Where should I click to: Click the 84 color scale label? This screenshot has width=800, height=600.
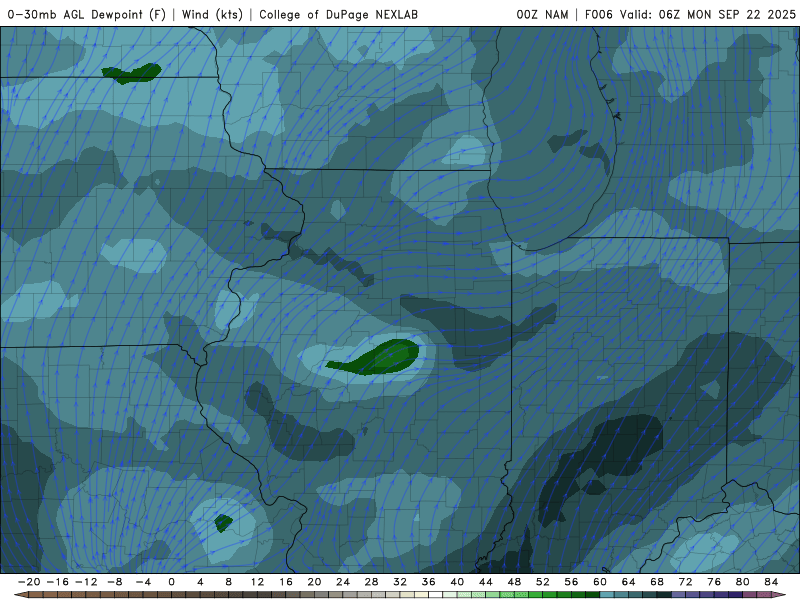(x=771, y=582)
